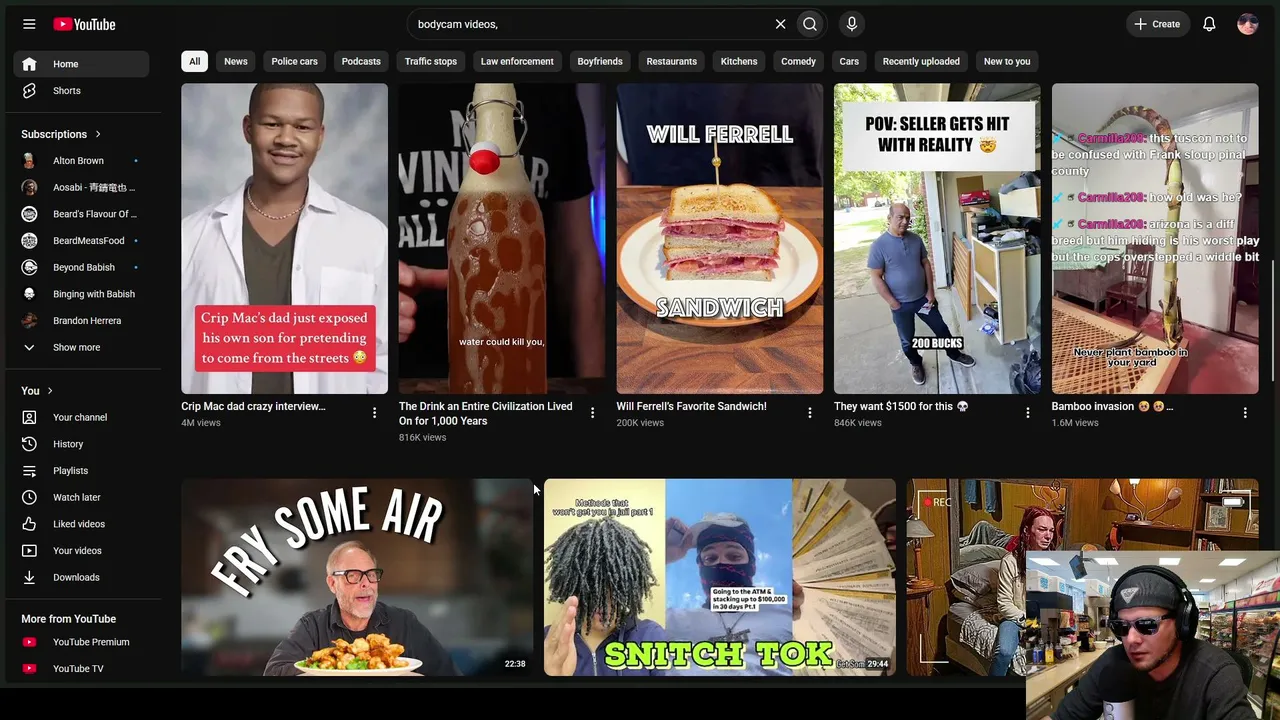Click the title 'Will Ferrell's Favorite Sandwich!'
The width and height of the screenshot is (1280, 720).
coord(692,407)
